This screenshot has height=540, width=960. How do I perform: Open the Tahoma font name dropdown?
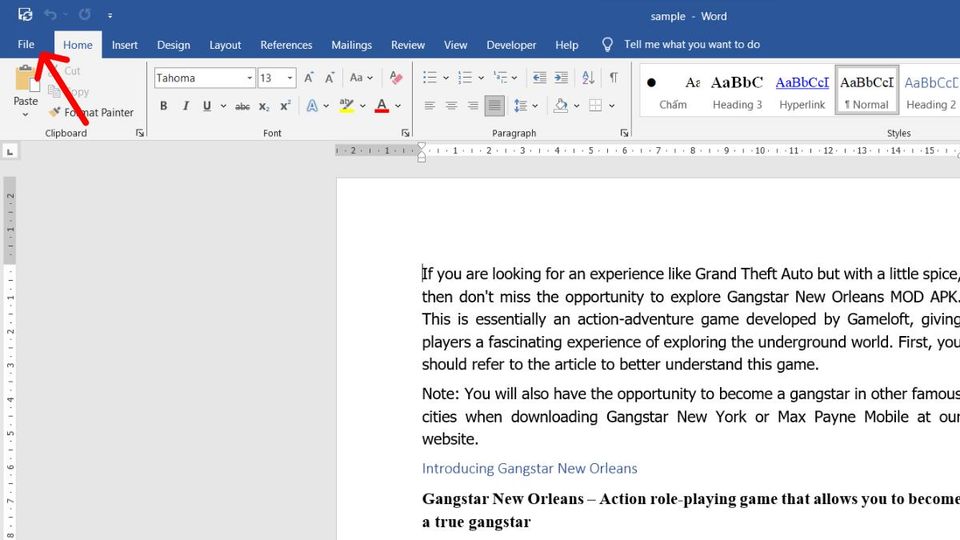click(x=249, y=78)
